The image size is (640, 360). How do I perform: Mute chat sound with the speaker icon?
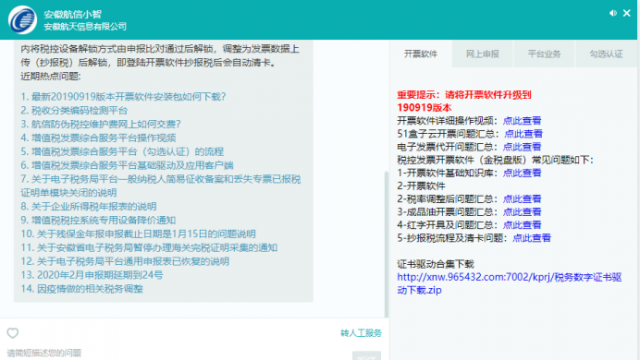613,13
